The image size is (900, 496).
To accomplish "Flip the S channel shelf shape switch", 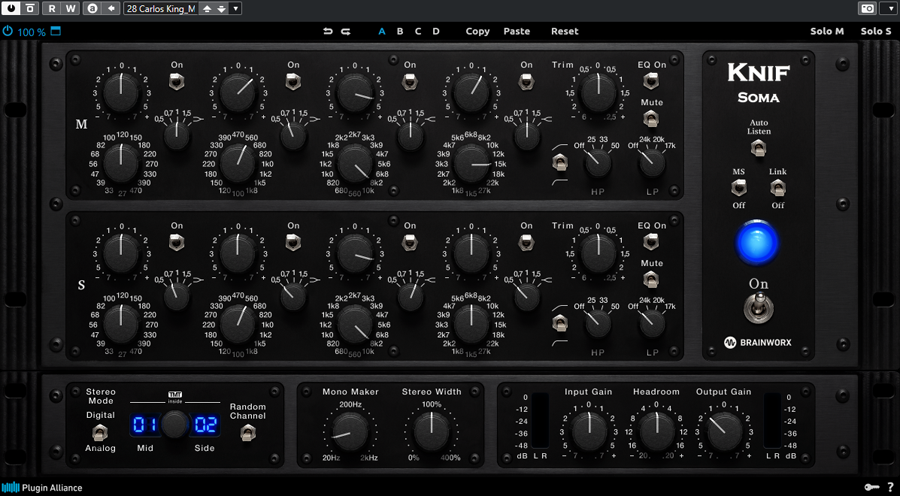I will coord(559,324).
